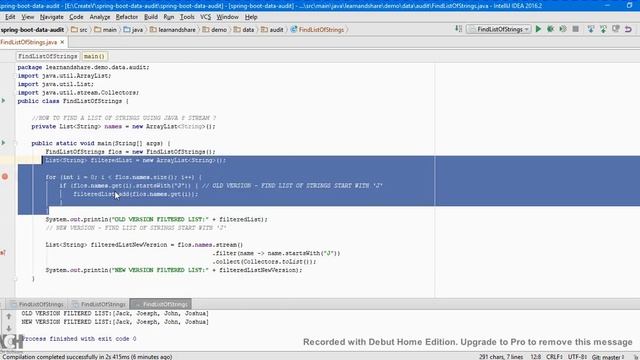Open the Help menu

[x=251, y=17]
